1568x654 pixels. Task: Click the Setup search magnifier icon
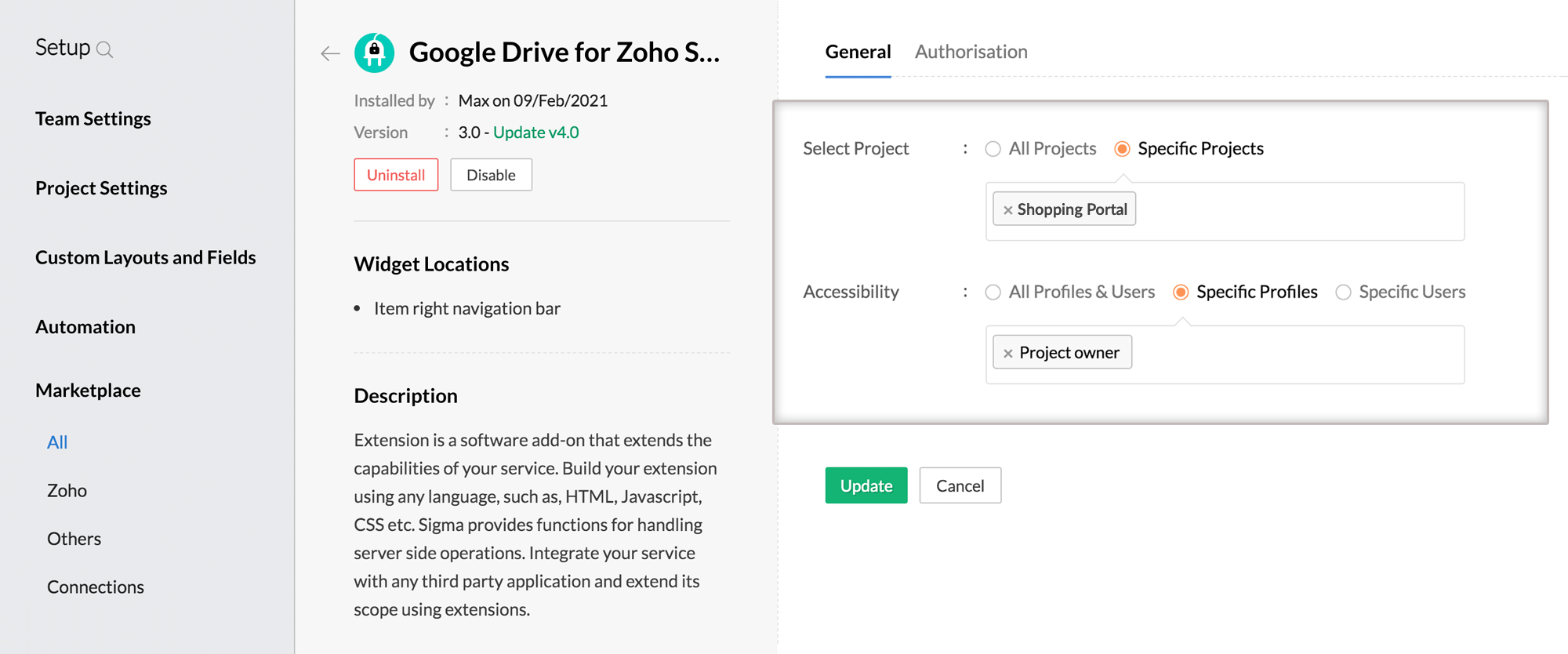point(104,50)
